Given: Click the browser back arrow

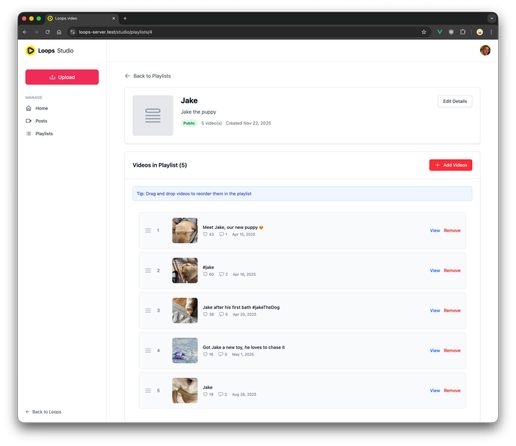Looking at the screenshot, I should 25,32.
